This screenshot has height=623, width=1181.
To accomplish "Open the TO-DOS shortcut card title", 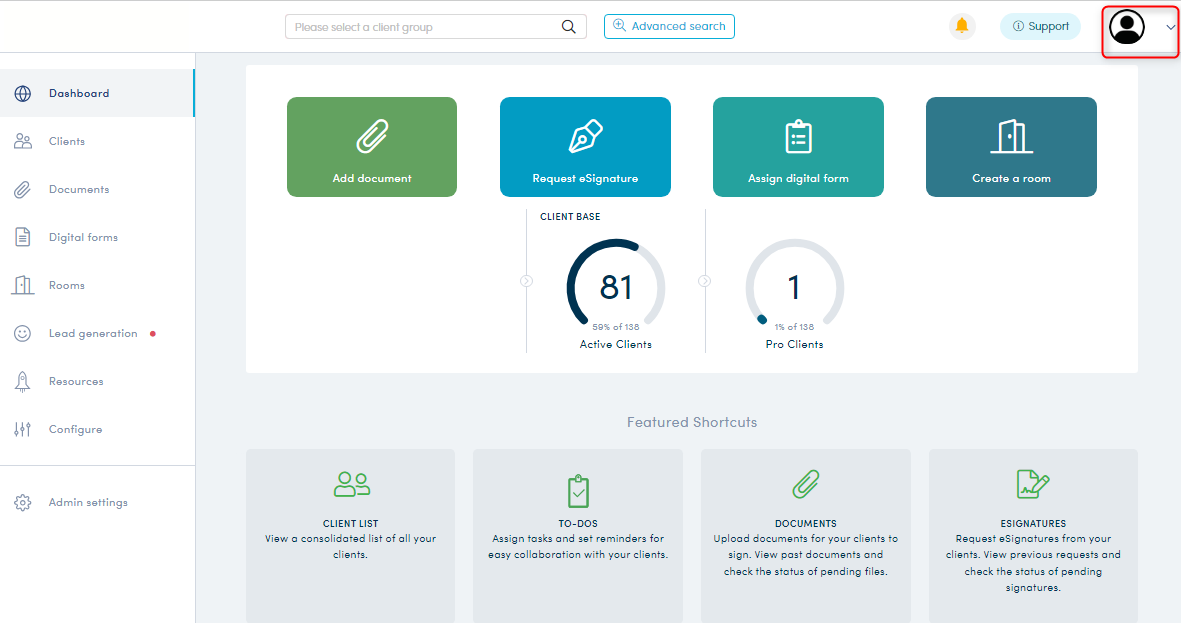I will (578, 524).
